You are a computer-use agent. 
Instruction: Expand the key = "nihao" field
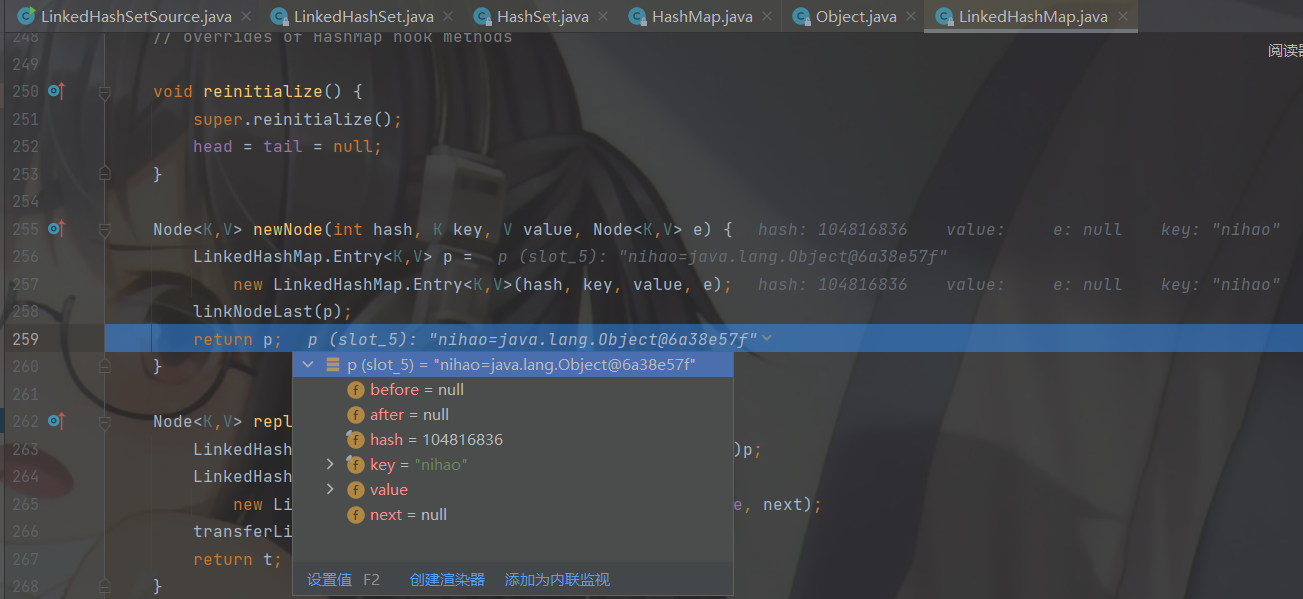point(331,465)
